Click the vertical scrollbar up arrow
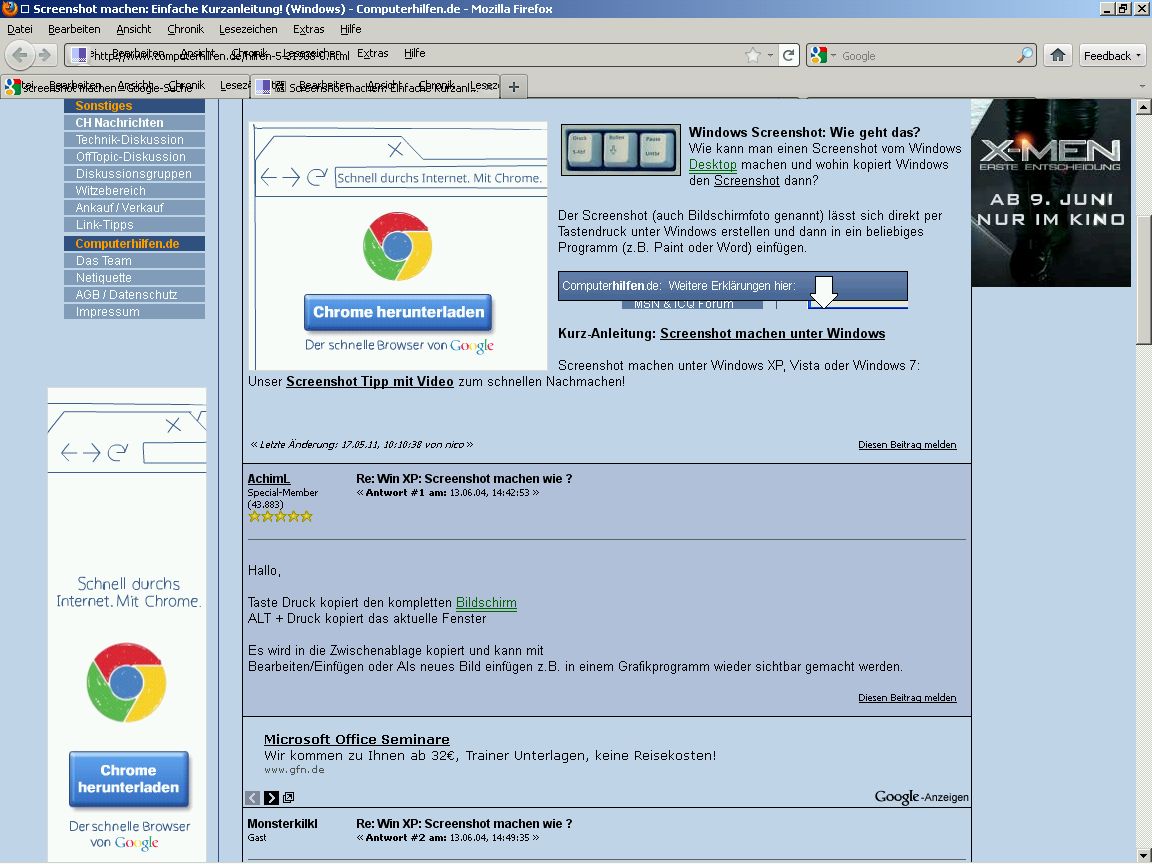This screenshot has height=864, width=1152. pyautogui.click(x=1143, y=107)
